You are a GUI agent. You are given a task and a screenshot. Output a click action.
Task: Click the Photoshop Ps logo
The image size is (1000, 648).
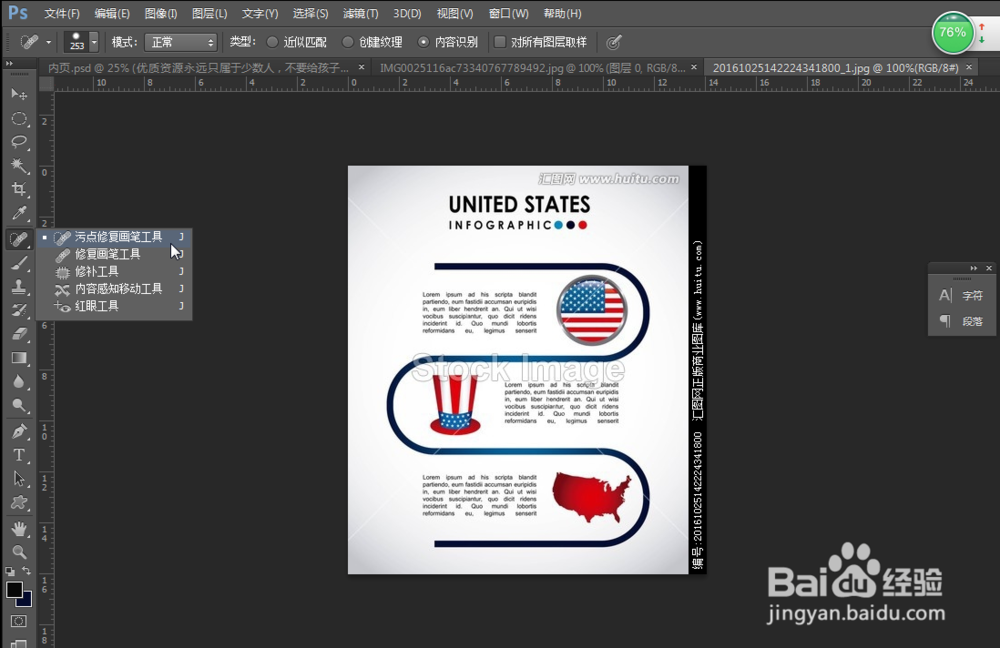[x=18, y=13]
